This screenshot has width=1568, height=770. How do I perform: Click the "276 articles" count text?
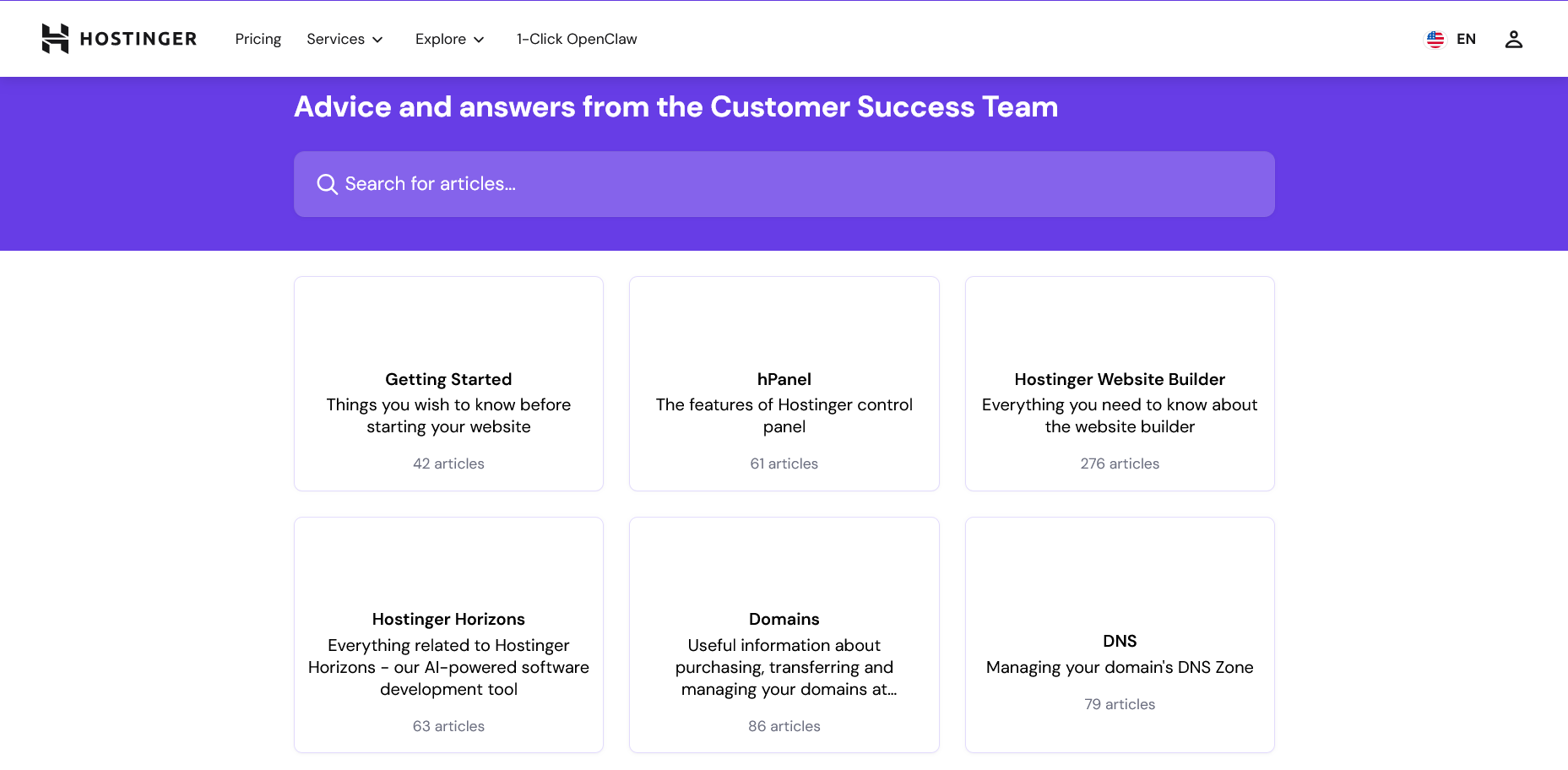click(x=1120, y=464)
